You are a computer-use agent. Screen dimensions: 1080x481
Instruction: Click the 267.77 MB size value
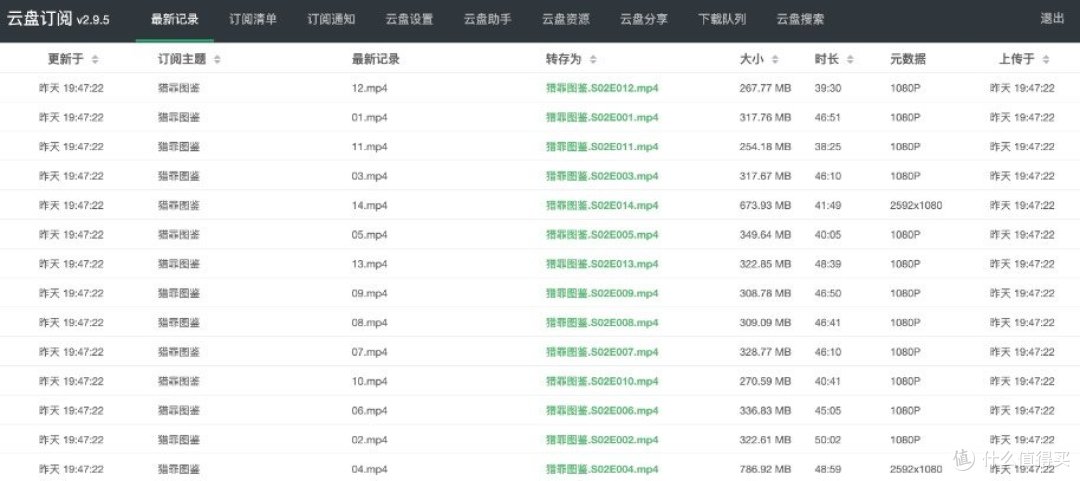click(x=765, y=88)
